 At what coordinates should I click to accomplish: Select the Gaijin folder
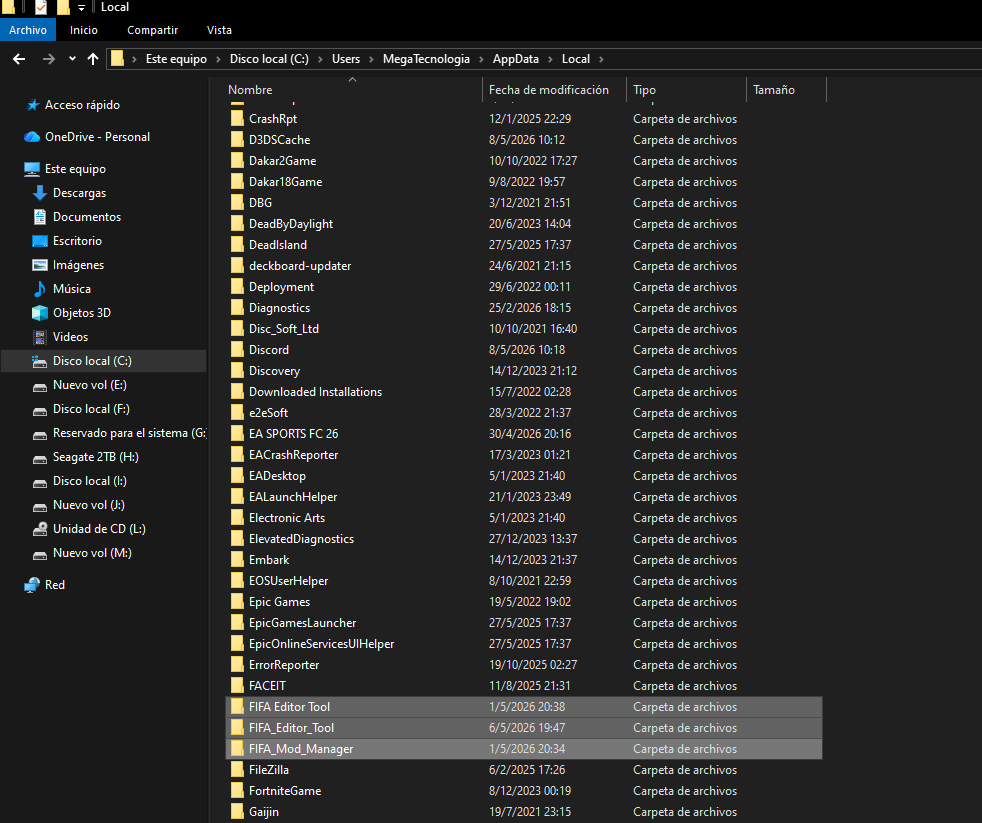(x=264, y=812)
